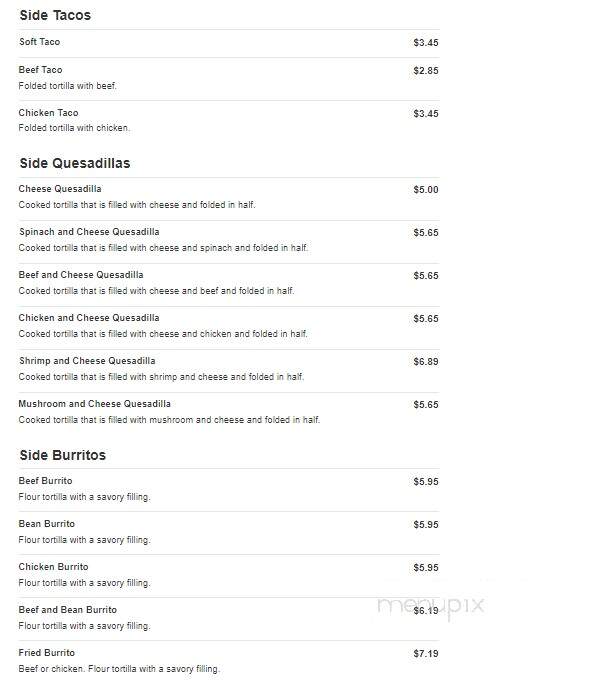Select Beef and Bean Burrito

pyautogui.click(x=68, y=610)
